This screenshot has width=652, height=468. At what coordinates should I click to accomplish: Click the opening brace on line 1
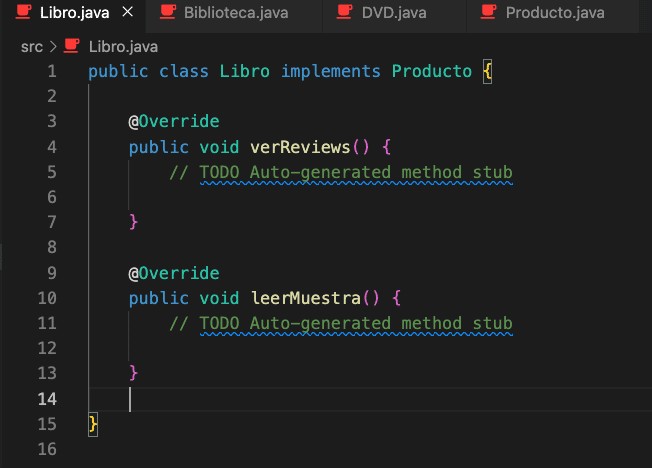tap(487, 72)
